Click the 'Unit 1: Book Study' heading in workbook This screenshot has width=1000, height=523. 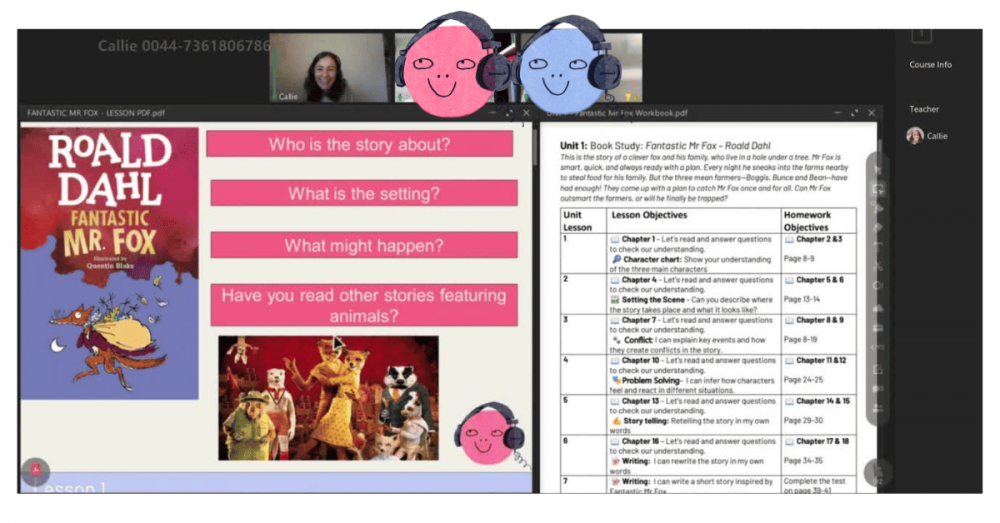click(665, 145)
